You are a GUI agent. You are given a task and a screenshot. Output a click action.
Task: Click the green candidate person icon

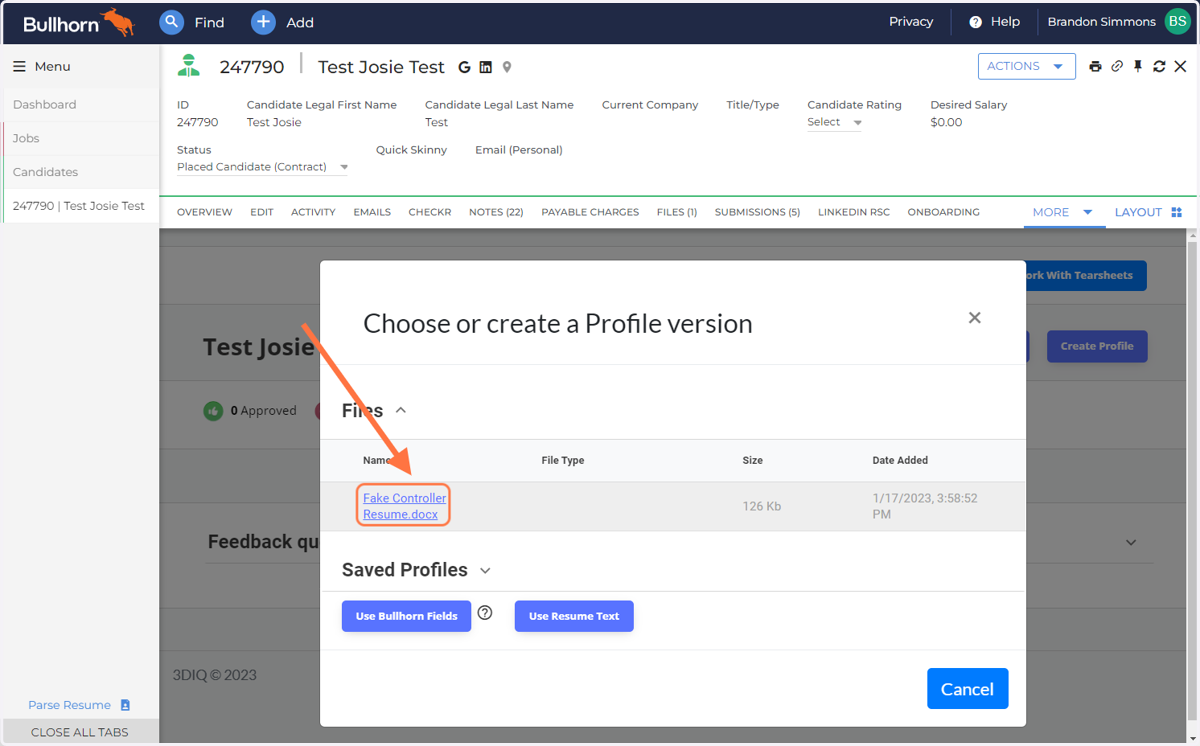pyautogui.click(x=188, y=66)
